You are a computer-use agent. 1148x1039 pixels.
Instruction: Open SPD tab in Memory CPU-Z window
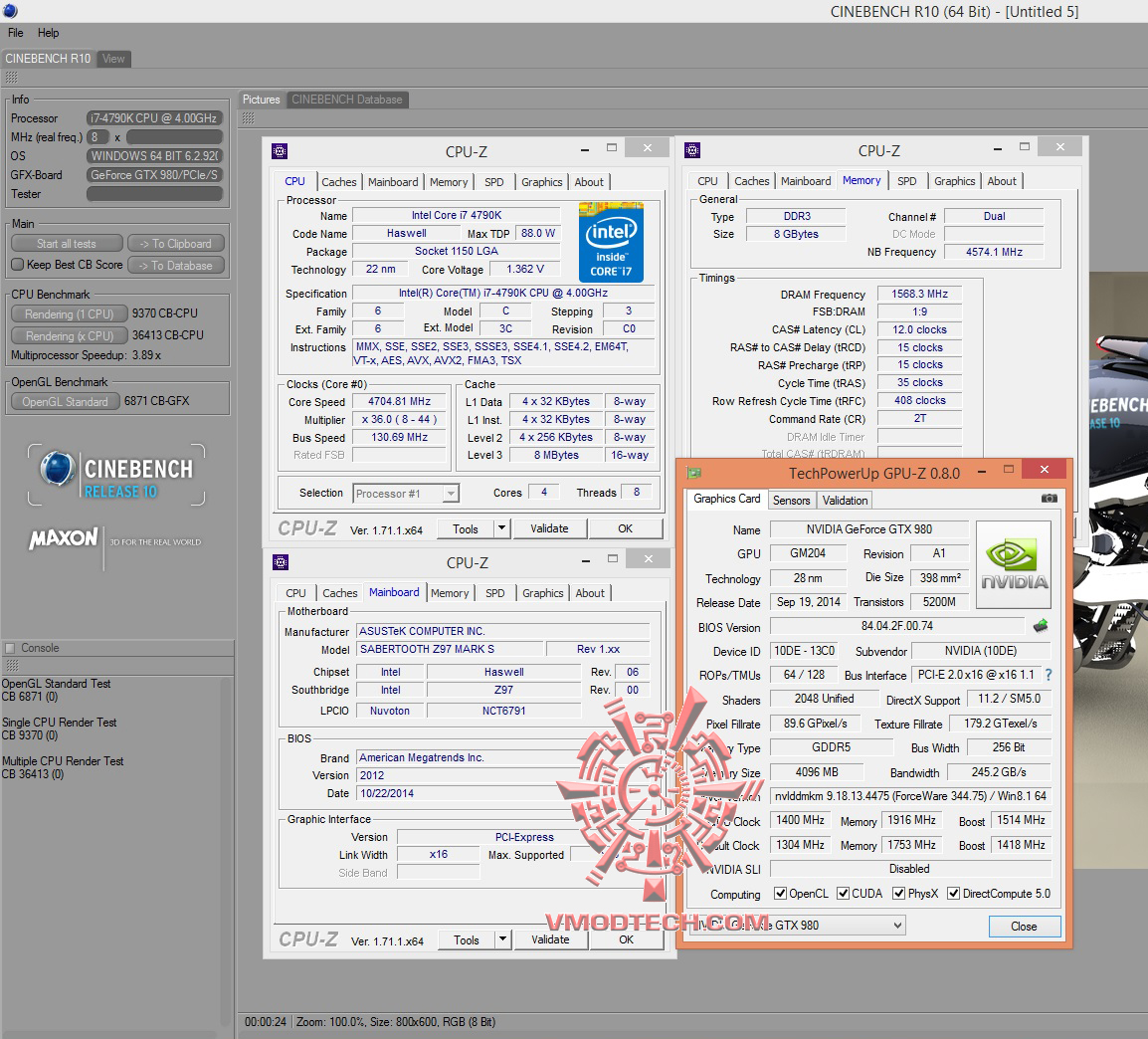tap(907, 181)
